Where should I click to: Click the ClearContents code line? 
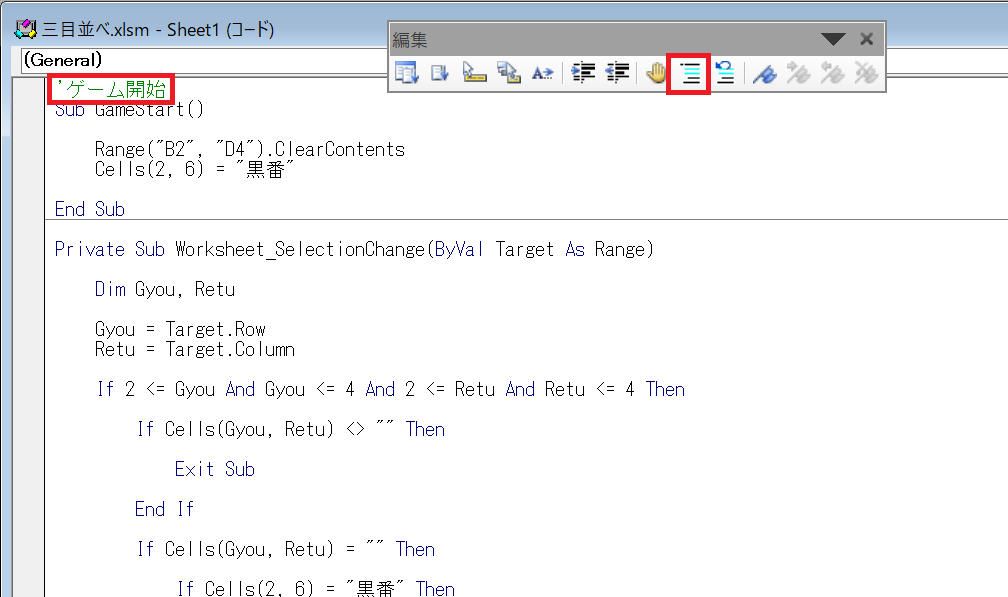[249, 149]
